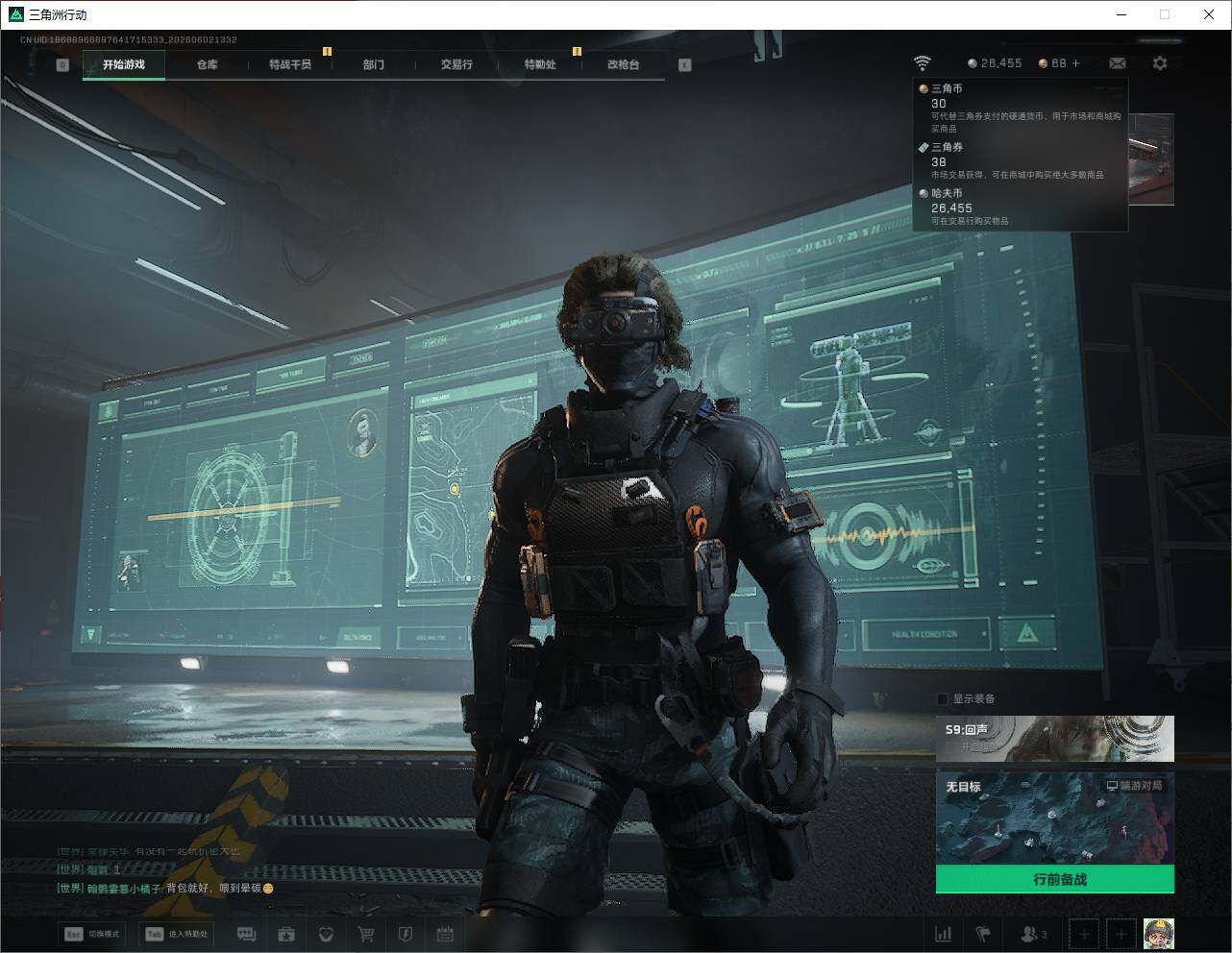Open the 改枪台 tab
The image size is (1232, 953).
tap(623, 64)
